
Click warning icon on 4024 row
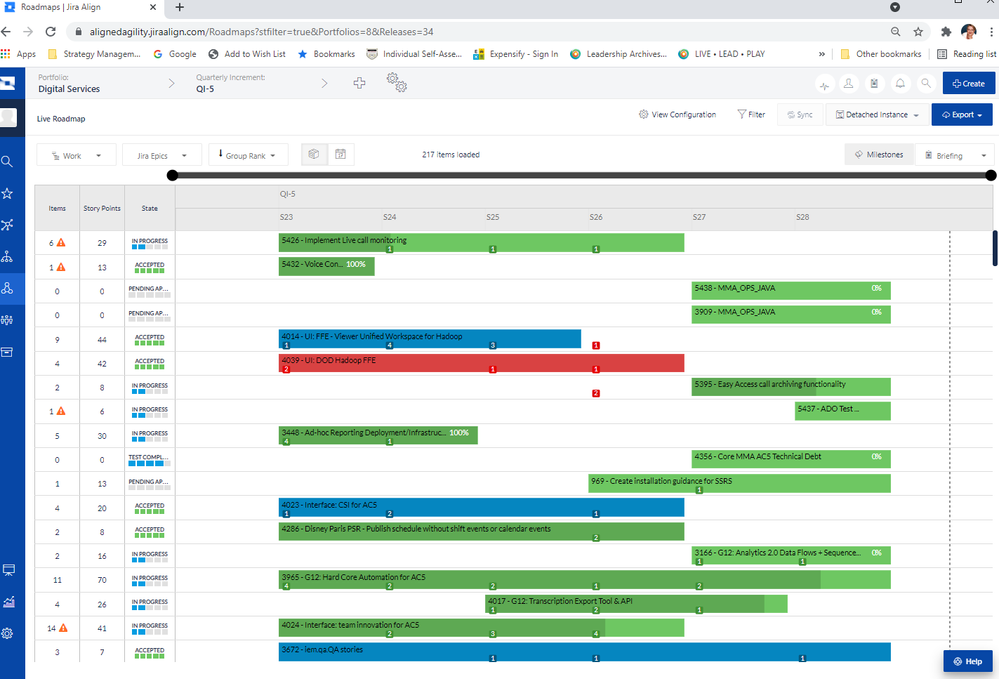[63, 628]
